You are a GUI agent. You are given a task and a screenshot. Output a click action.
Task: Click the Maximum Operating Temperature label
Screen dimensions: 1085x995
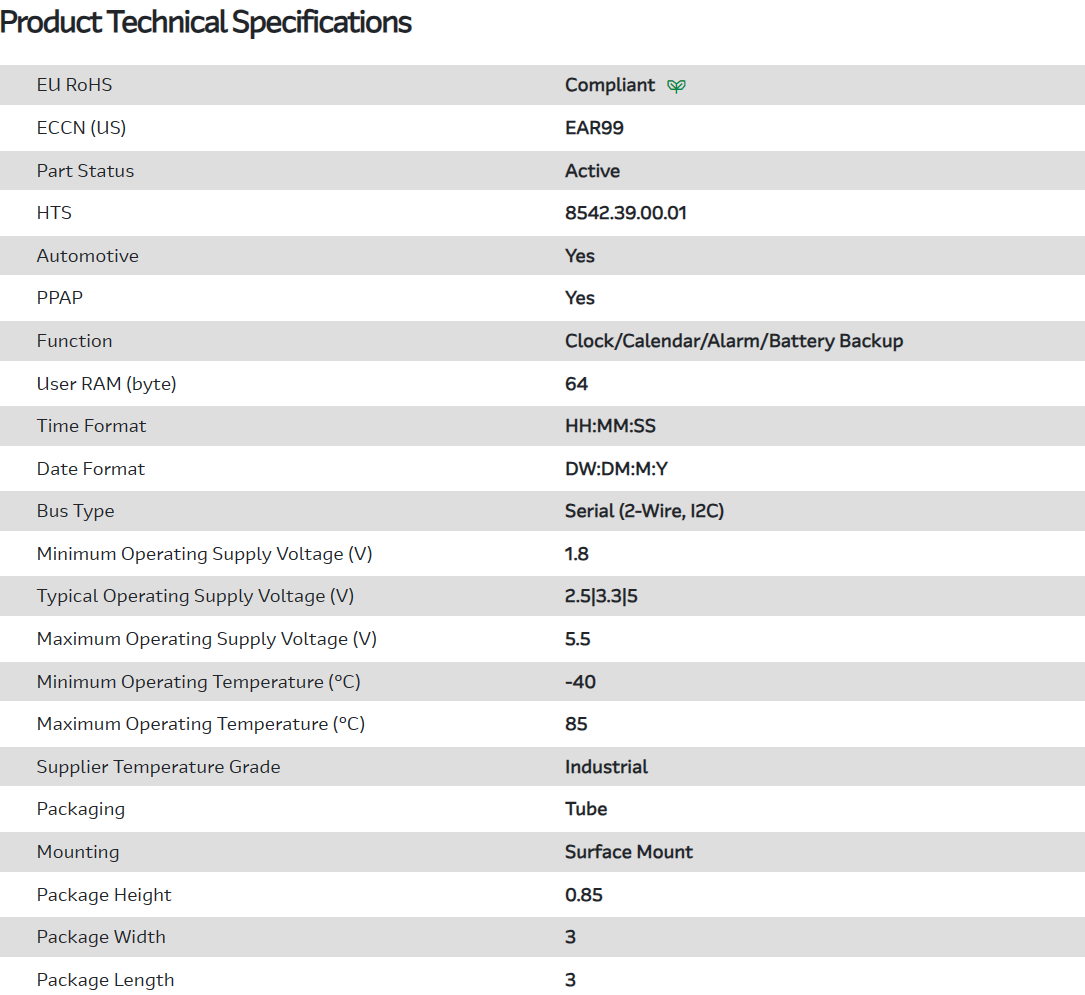pyautogui.click(x=201, y=724)
